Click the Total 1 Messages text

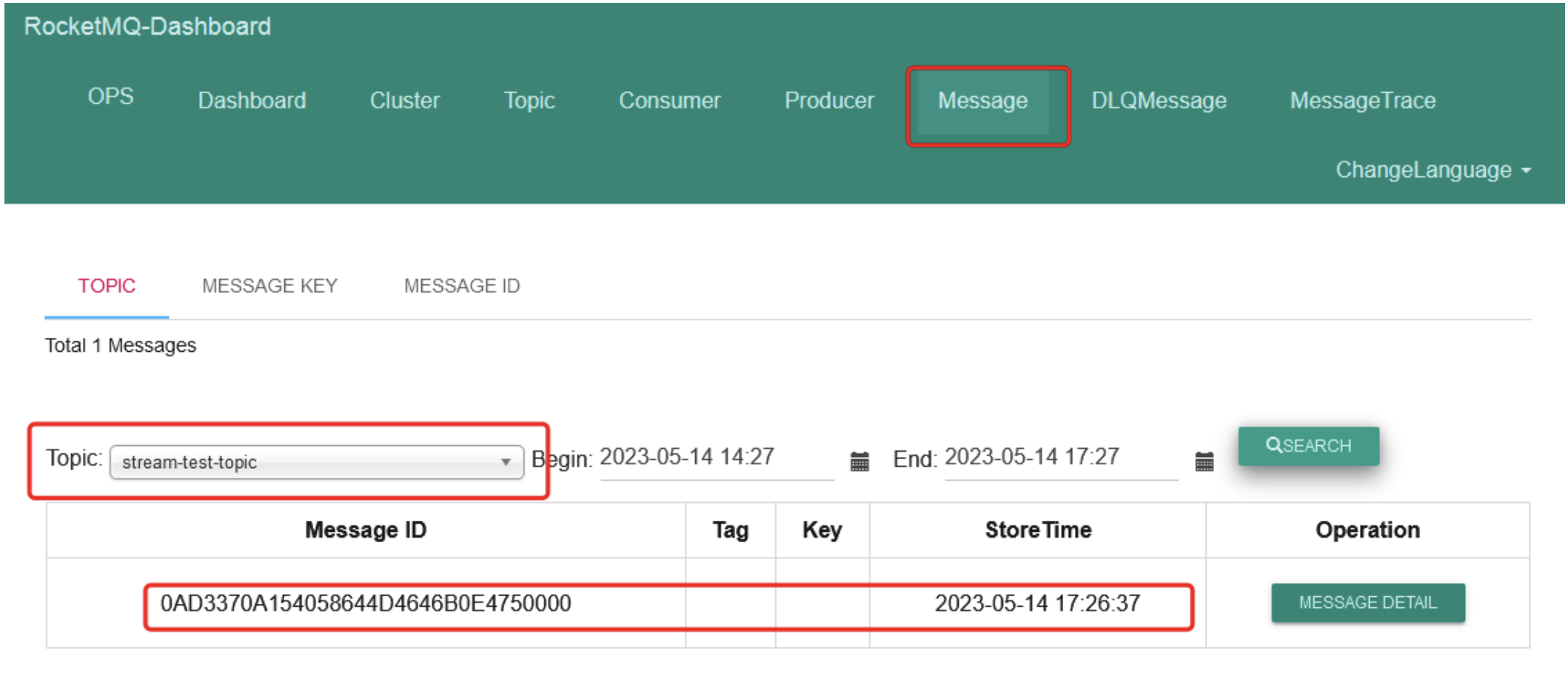coord(121,346)
